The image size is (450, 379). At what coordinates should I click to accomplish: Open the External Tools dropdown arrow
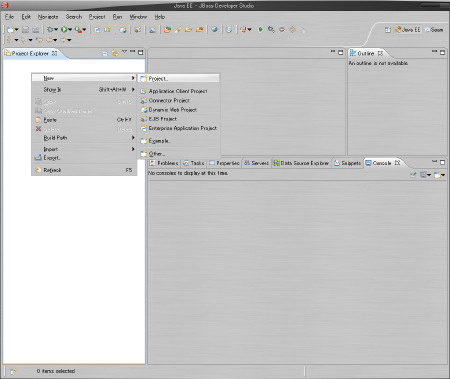pyautogui.click(x=84, y=30)
